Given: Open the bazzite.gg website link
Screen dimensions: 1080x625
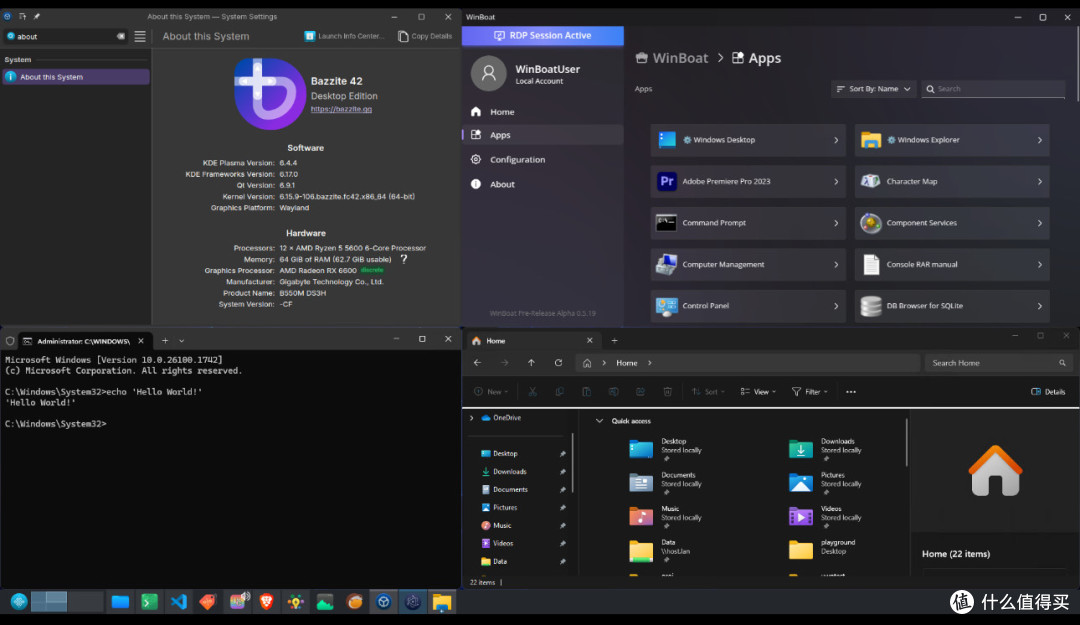Looking at the screenshot, I should point(341,109).
